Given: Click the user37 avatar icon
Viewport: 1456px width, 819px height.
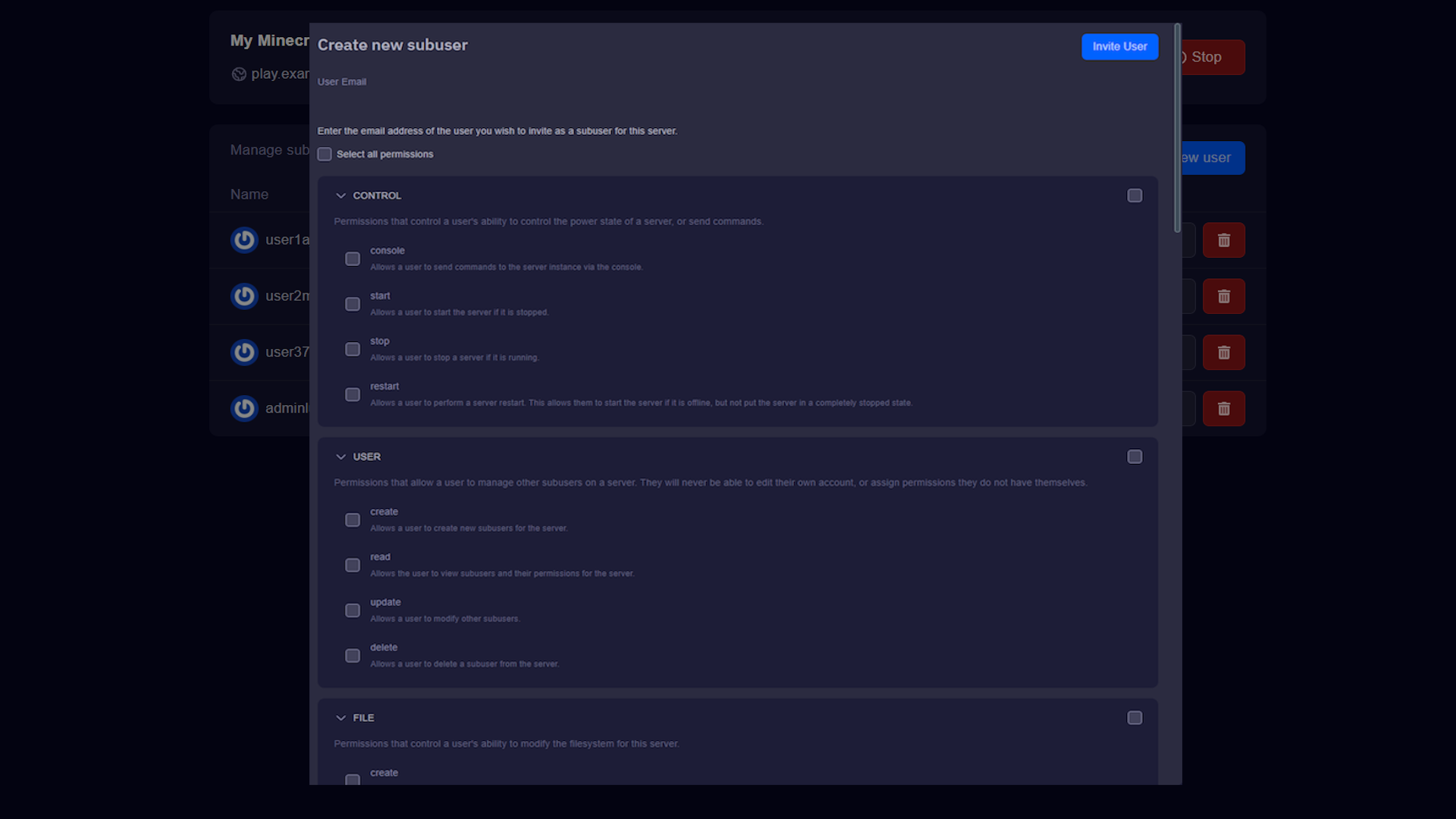Looking at the screenshot, I should 244,353.
